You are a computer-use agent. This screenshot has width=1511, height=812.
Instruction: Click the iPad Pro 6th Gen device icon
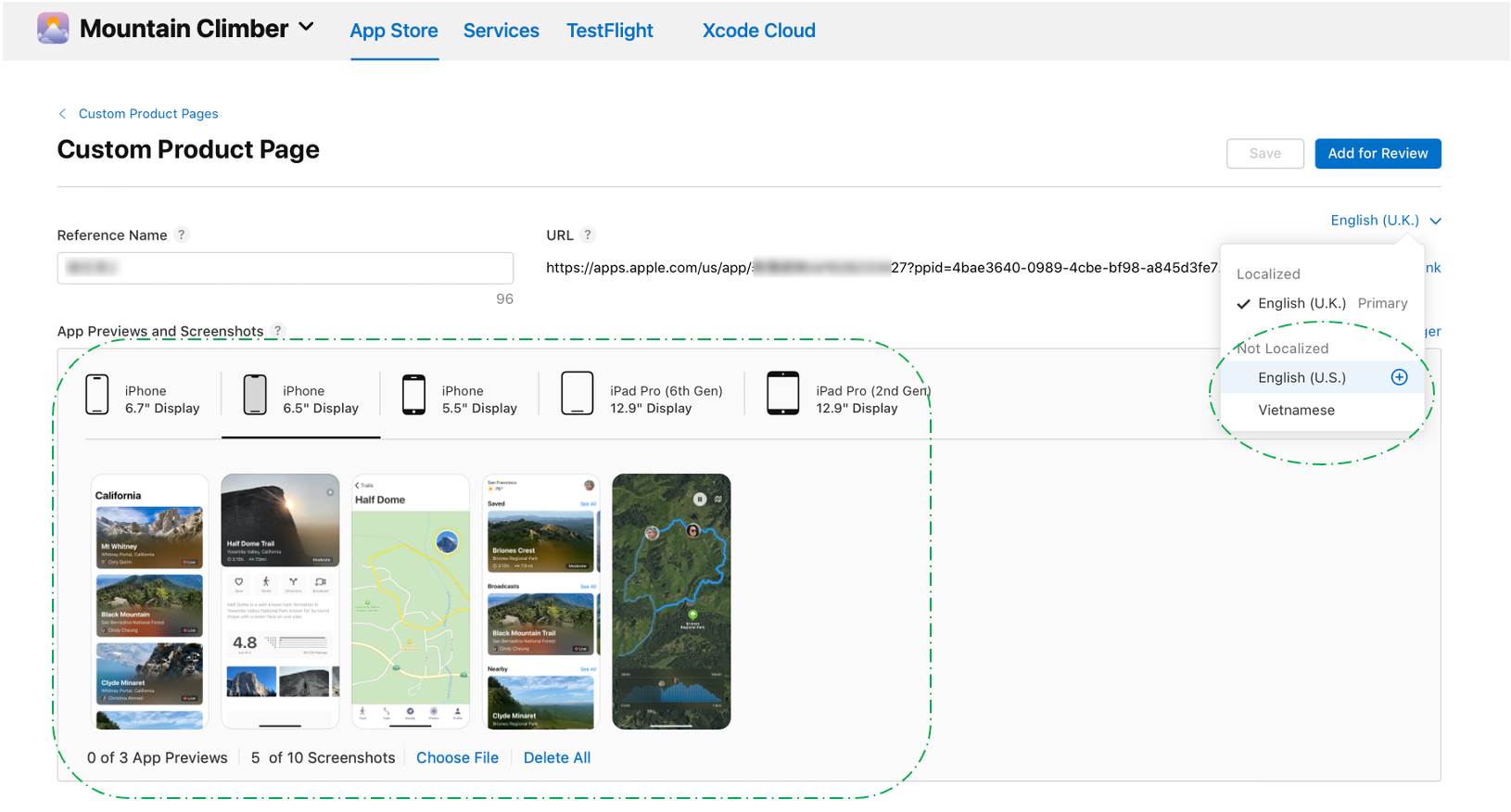[577, 394]
